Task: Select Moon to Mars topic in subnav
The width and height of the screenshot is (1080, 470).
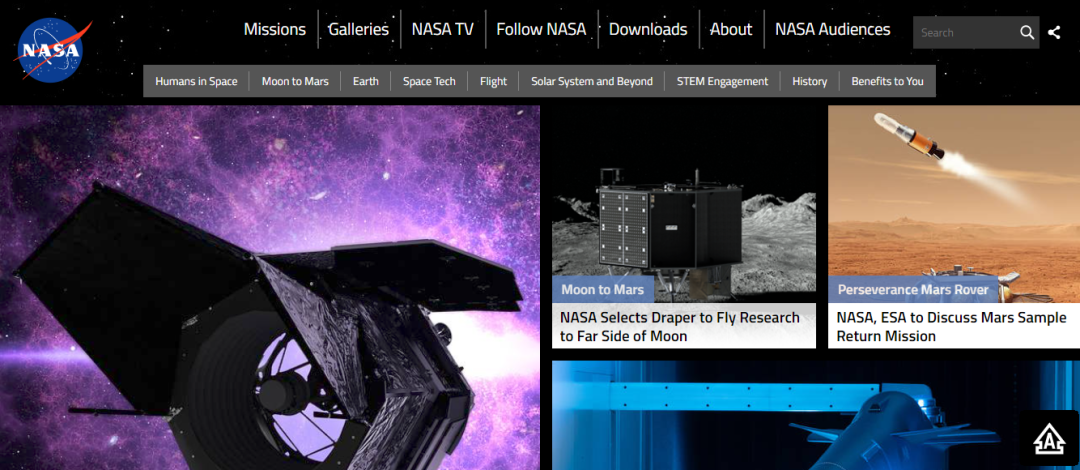Action: [295, 81]
